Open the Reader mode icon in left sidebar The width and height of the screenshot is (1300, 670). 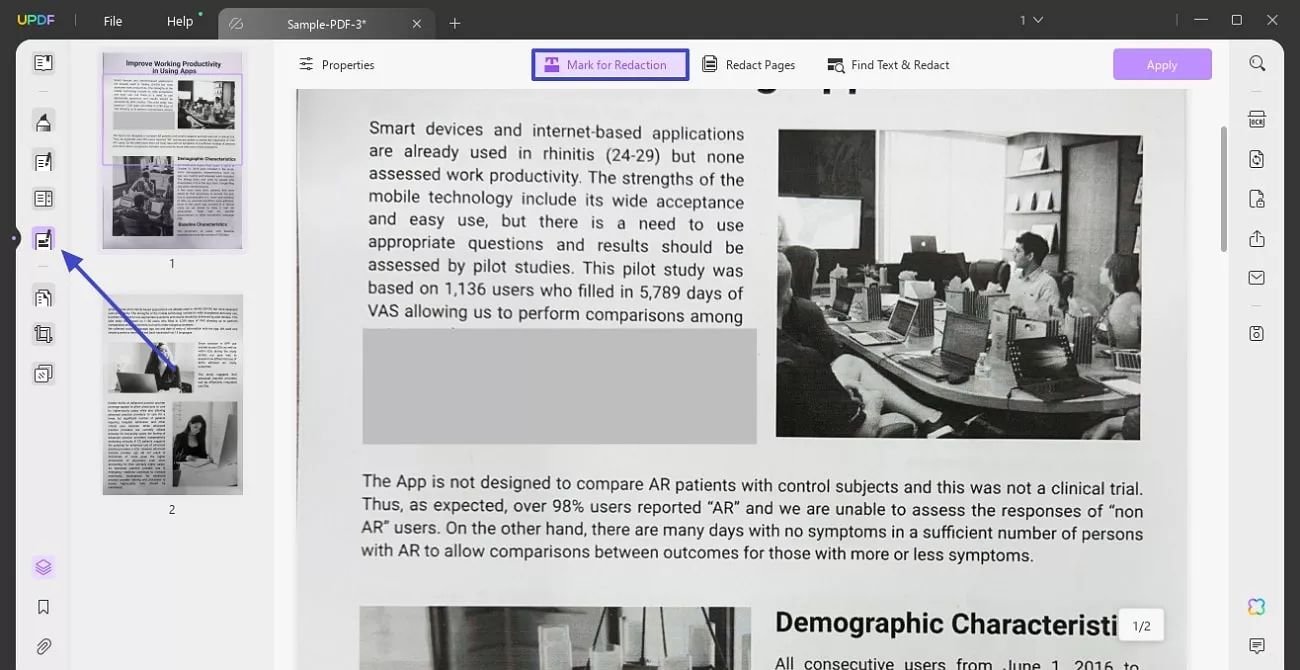click(43, 63)
